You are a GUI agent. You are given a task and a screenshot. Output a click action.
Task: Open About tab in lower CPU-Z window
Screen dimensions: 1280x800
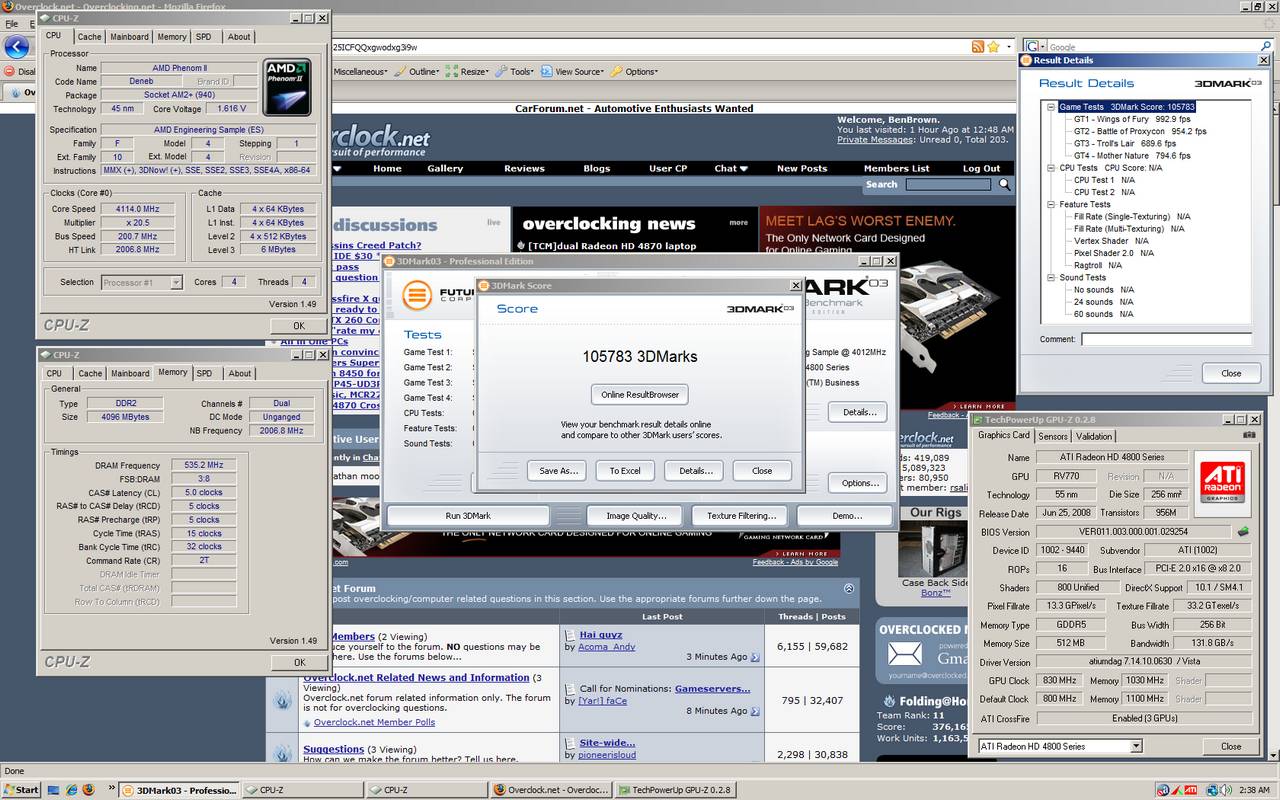[240, 374]
